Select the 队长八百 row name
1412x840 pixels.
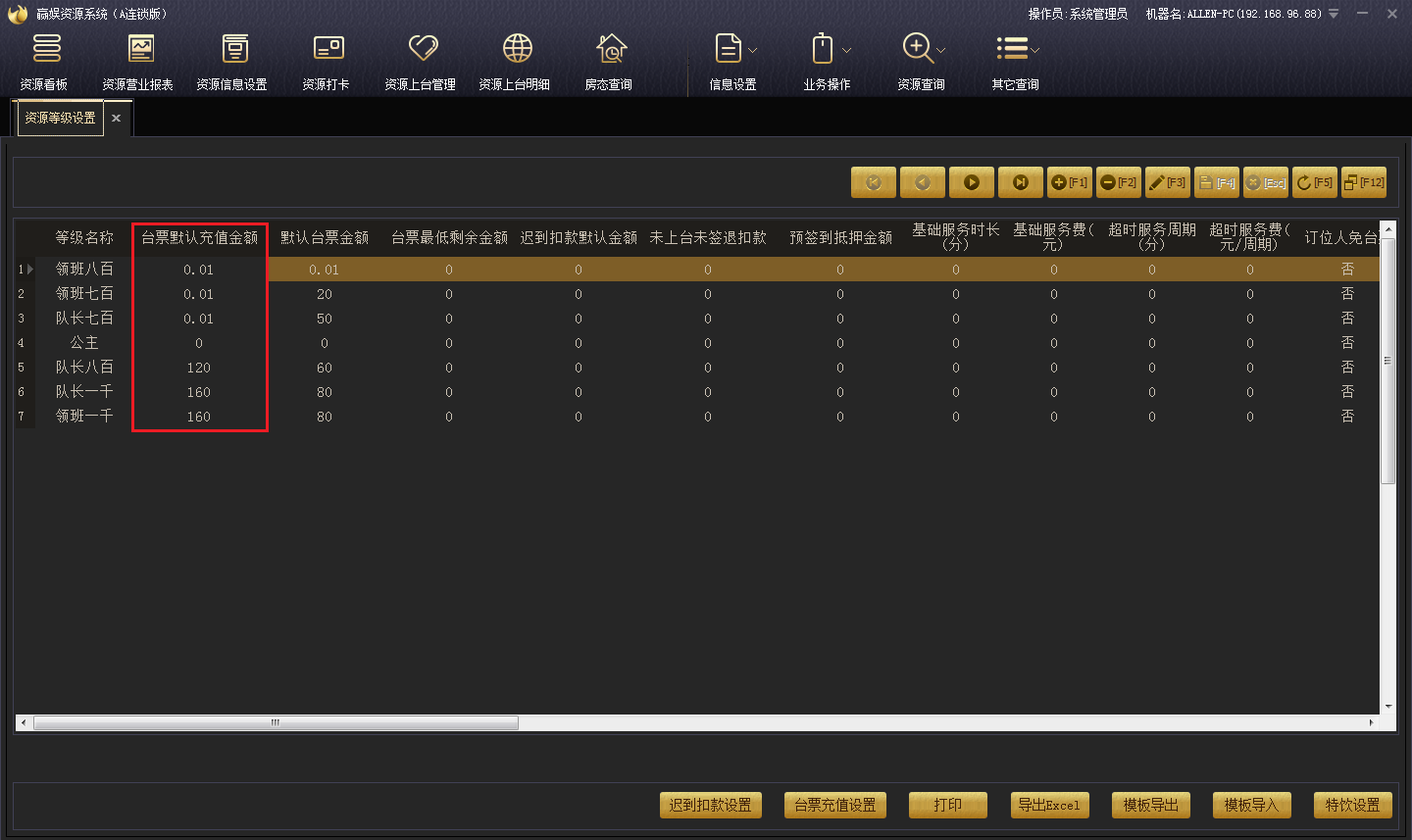coord(84,367)
